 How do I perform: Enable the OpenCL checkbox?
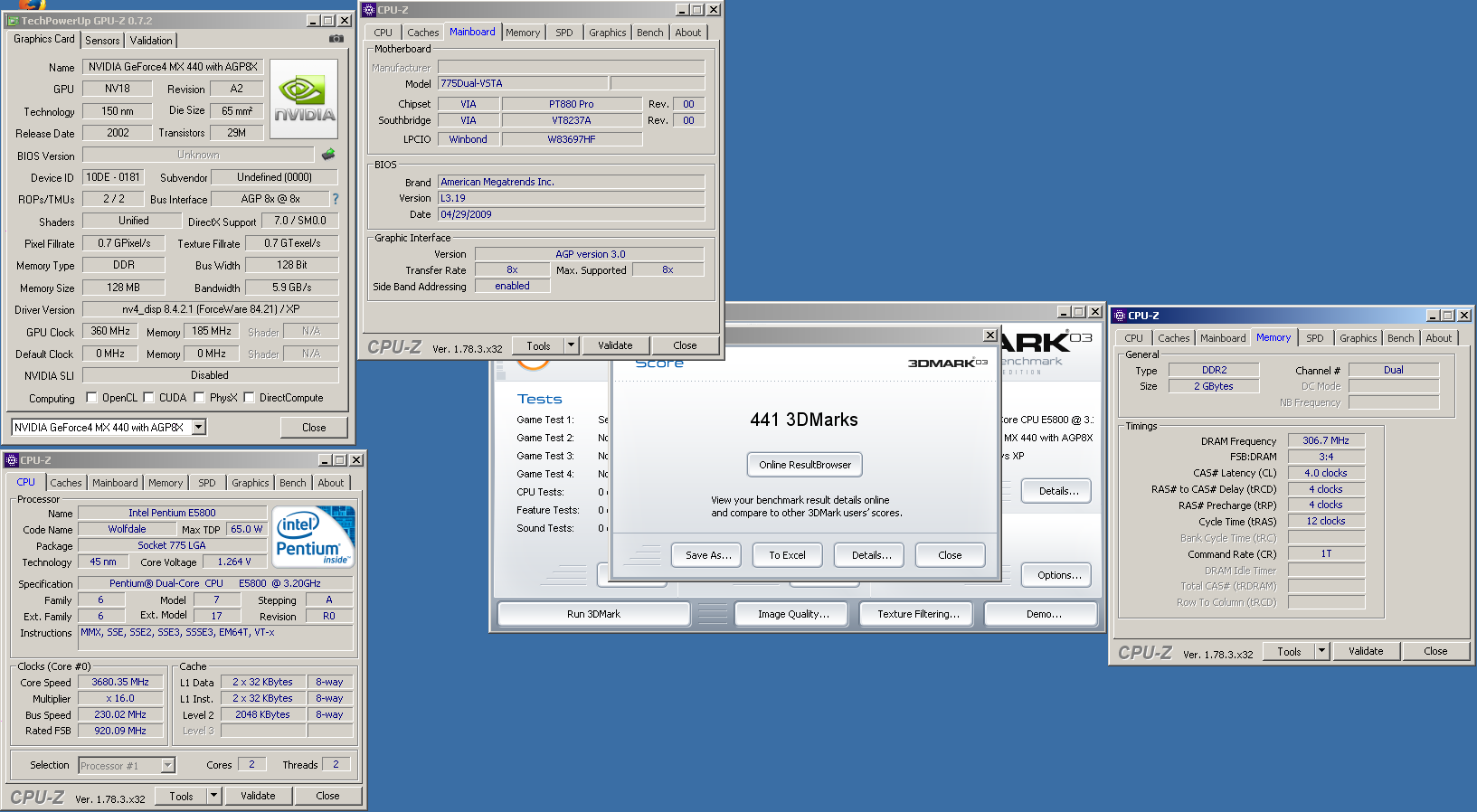pos(91,397)
